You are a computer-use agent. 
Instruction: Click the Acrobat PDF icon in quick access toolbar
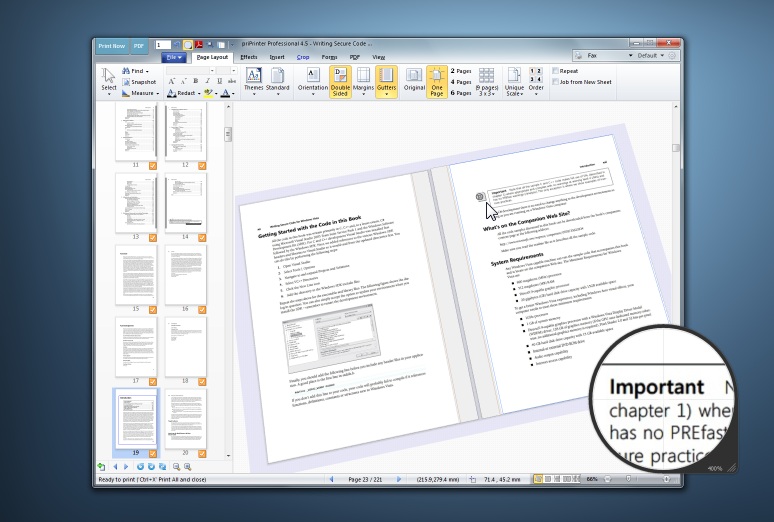pyautogui.click(x=198, y=45)
